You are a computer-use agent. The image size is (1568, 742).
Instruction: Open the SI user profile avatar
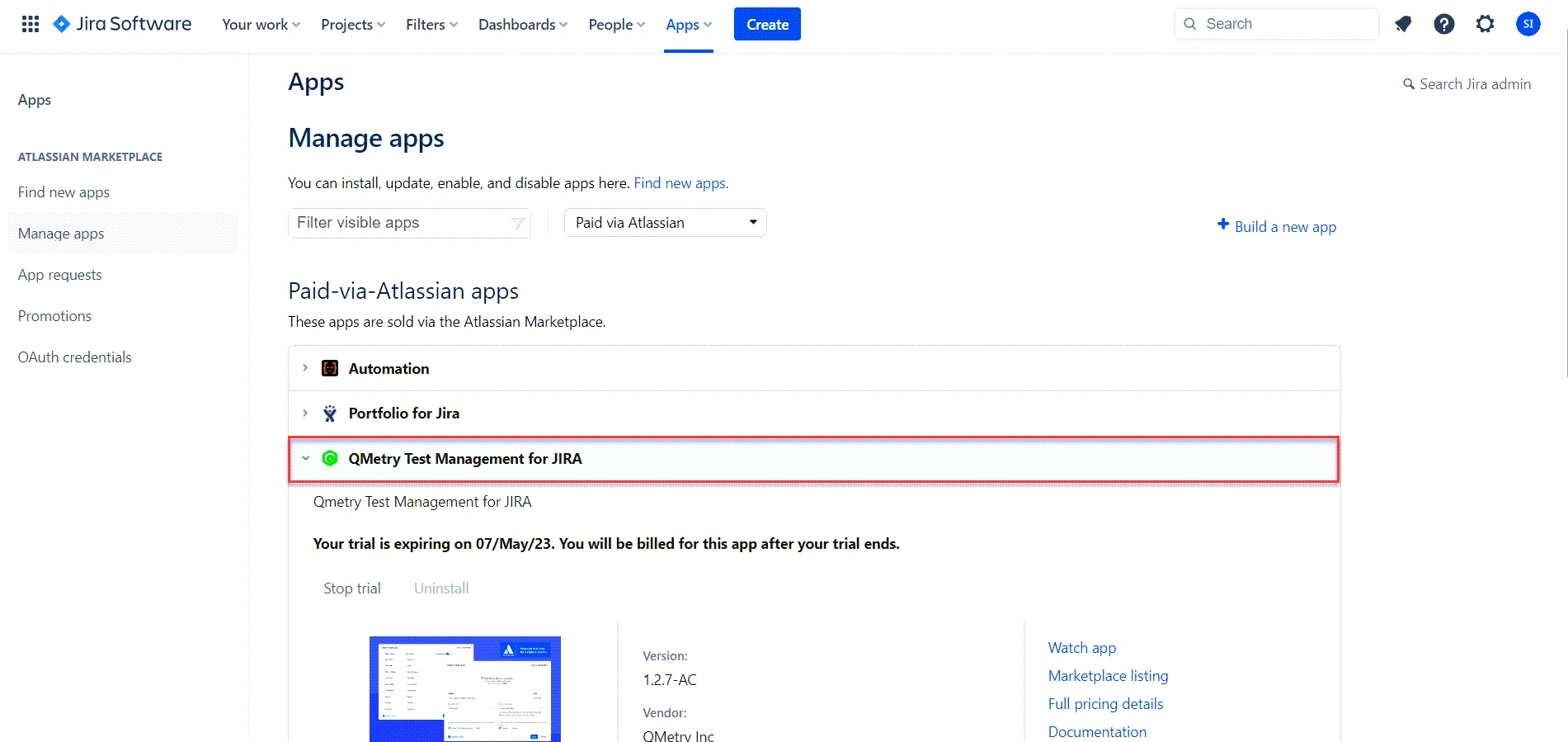pos(1528,24)
